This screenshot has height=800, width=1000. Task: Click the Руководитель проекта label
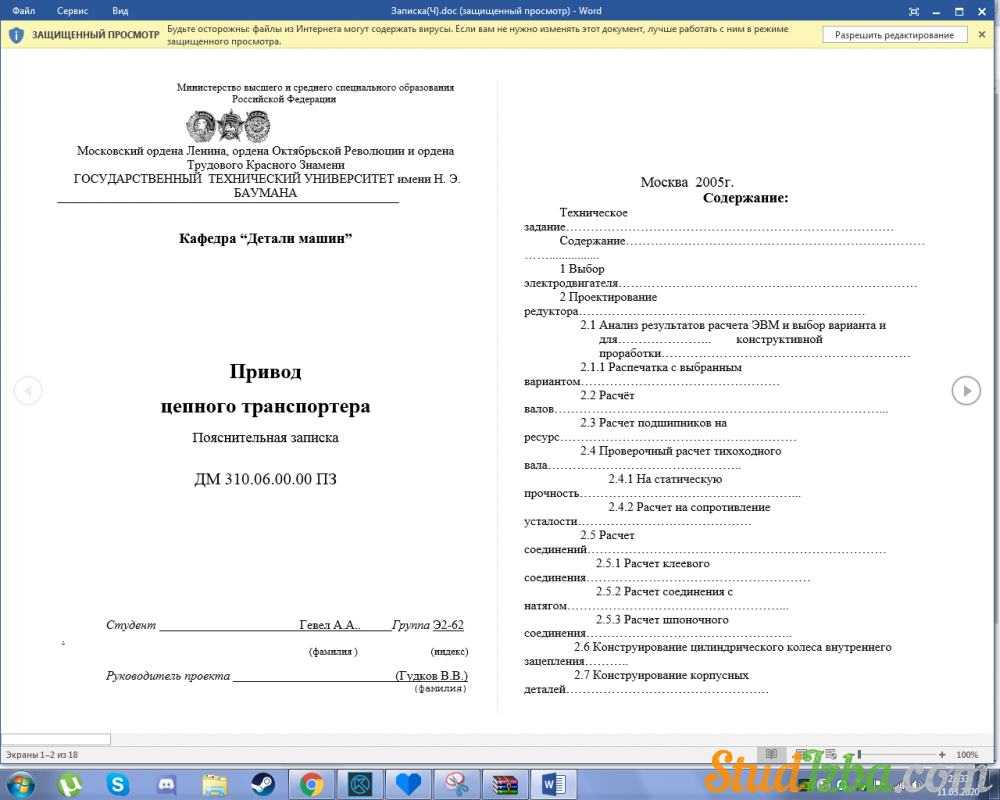[x=168, y=676]
